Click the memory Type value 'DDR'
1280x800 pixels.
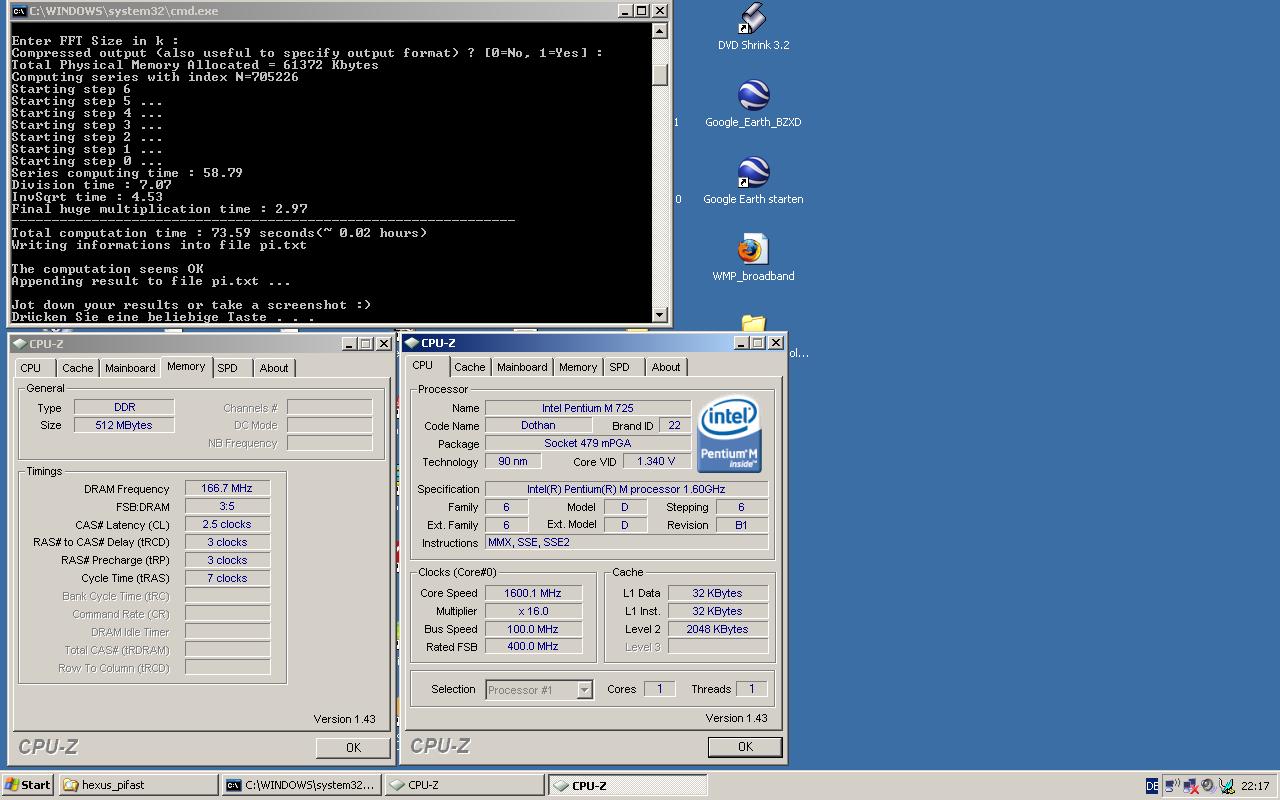click(124, 407)
